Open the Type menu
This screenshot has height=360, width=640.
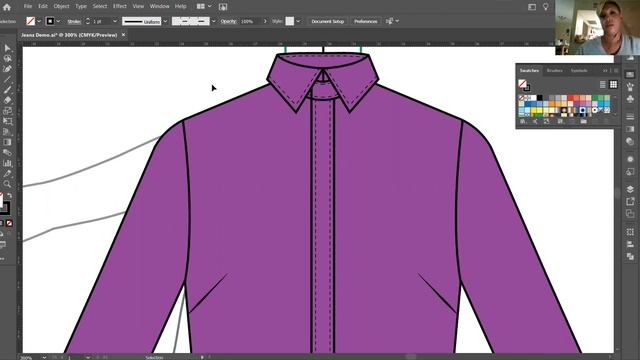pyautogui.click(x=81, y=7)
